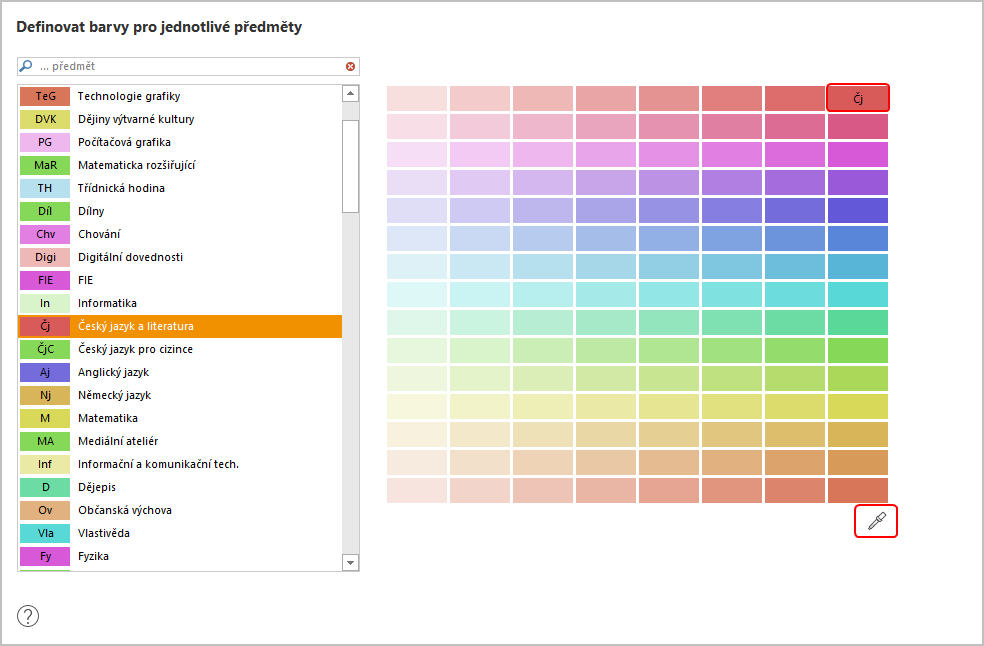
Task: Click the list scrollbar down arrow
Action: click(351, 563)
